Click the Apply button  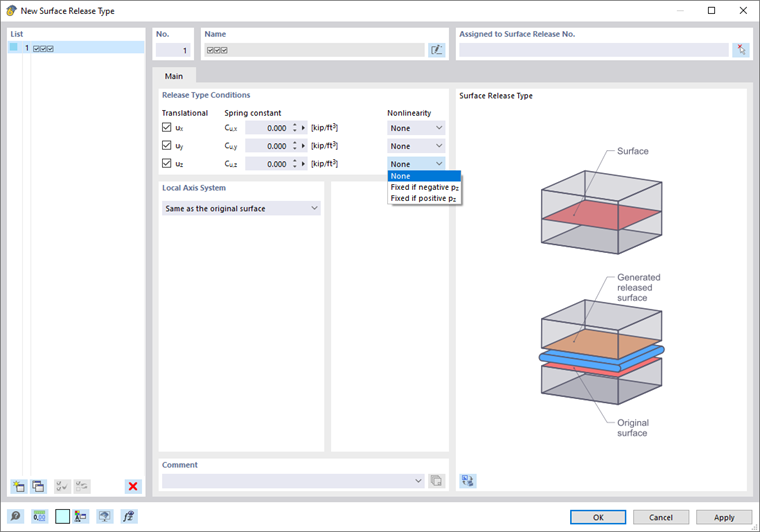coord(724,517)
